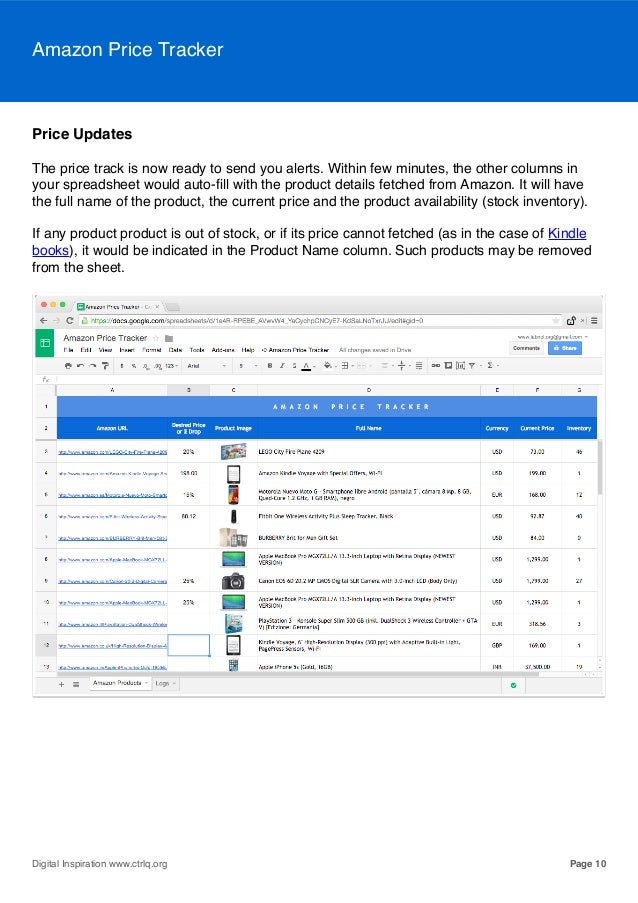Open the Help menu
The width and height of the screenshot is (638, 903).
click(248, 350)
